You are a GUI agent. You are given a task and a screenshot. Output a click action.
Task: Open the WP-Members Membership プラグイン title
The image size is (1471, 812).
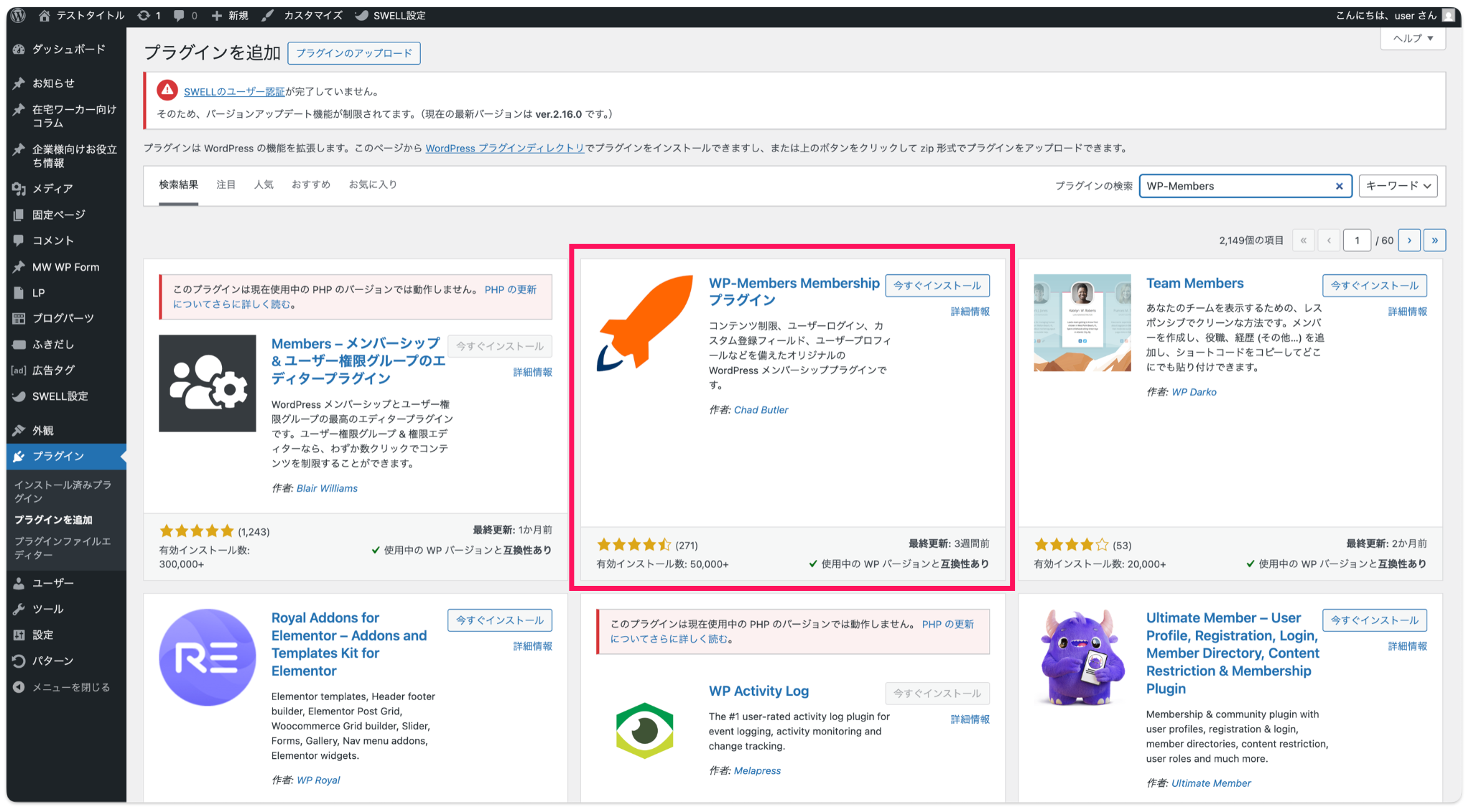[x=794, y=291]
